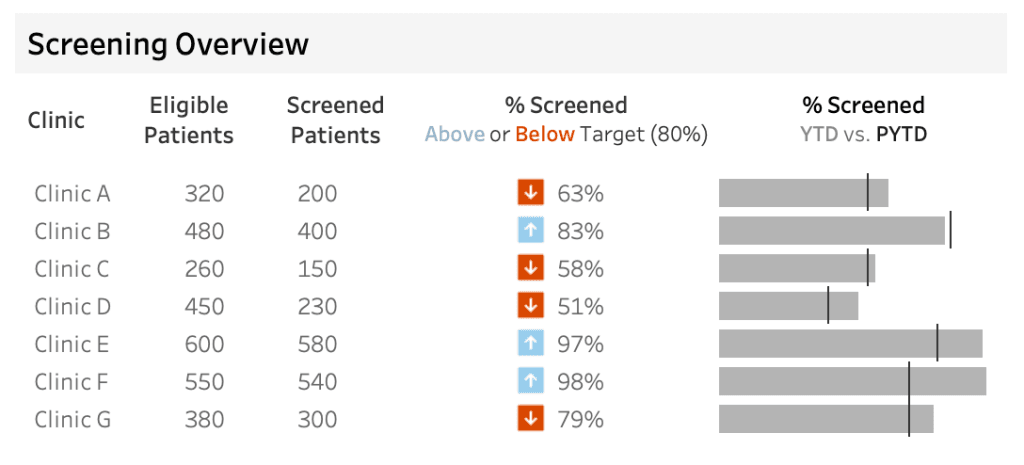Click the red down arrow for Clinic A
Viewport: 1024px width, 465px height.
pyautogui.click(x=530, y=193)
